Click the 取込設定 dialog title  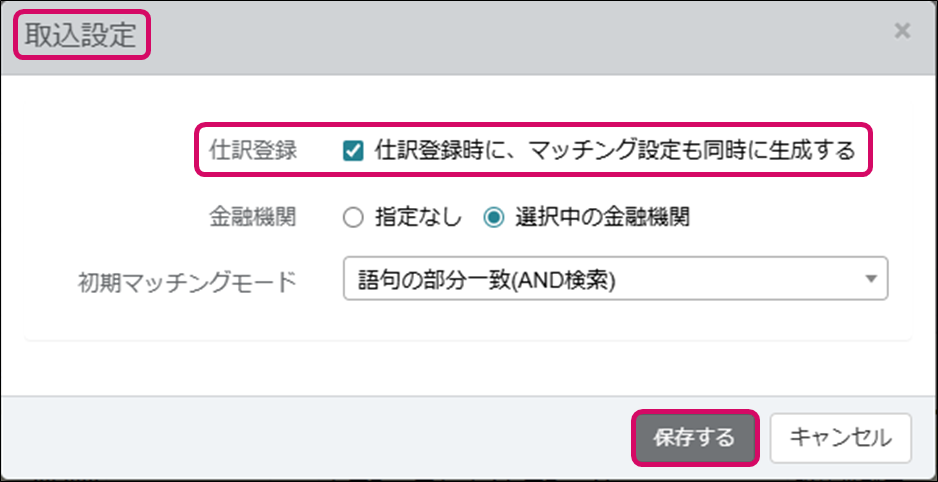pos(80,34)
